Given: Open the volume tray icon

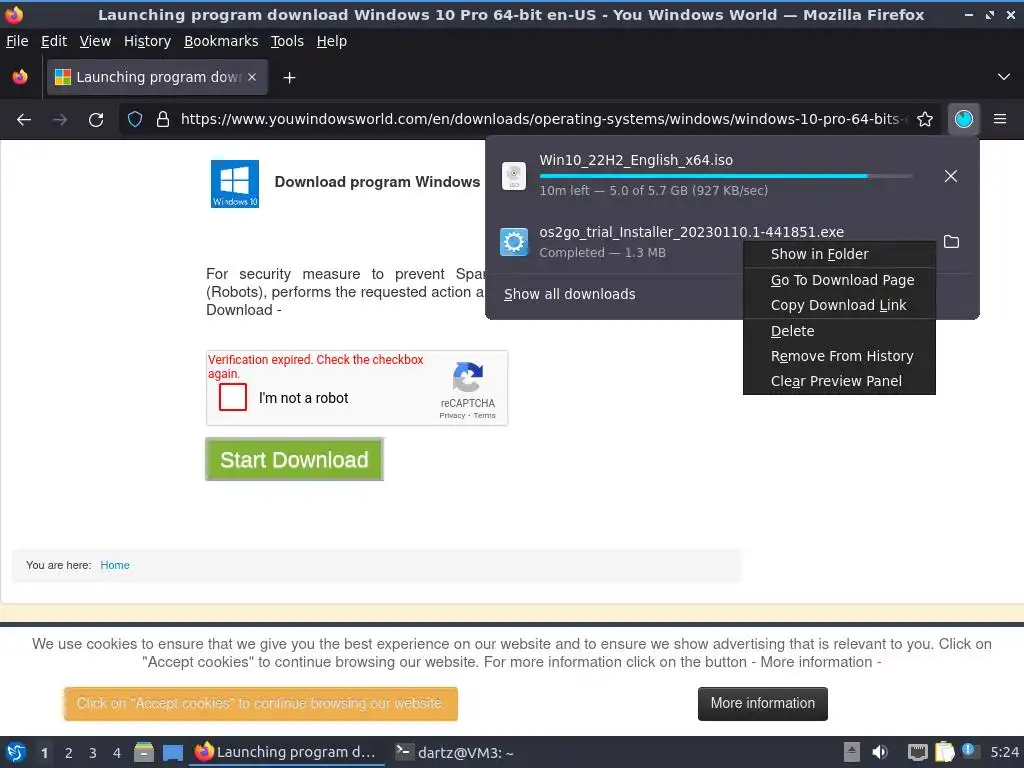Looking at the screenshot, I should click(880, 752).
